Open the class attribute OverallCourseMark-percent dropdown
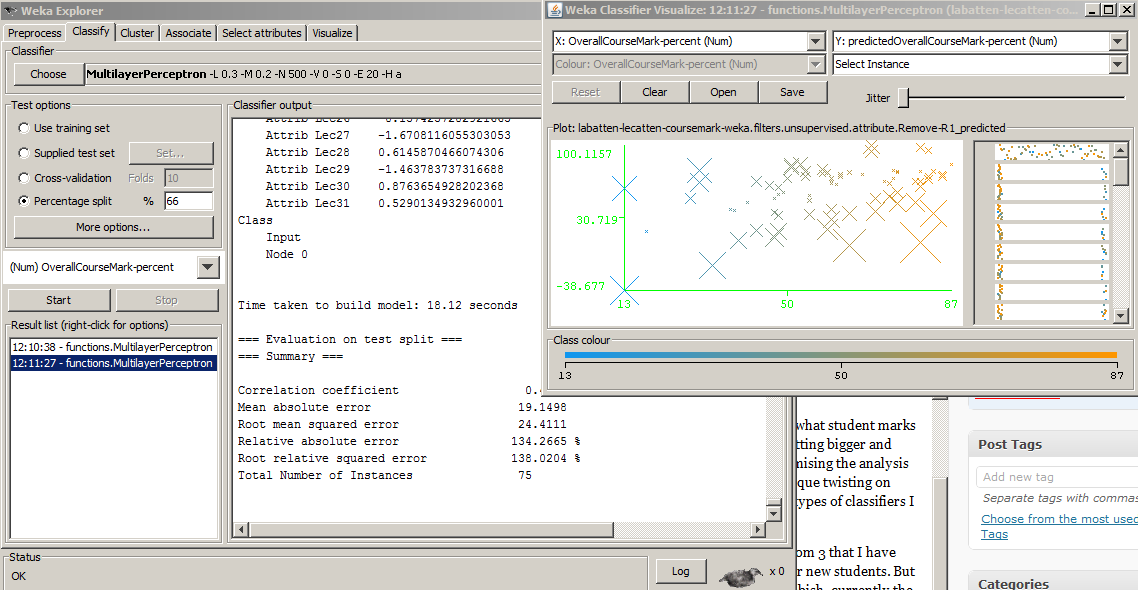Image resolution: width=1138 pixels, height=590 pixels. tap(208, 267)
